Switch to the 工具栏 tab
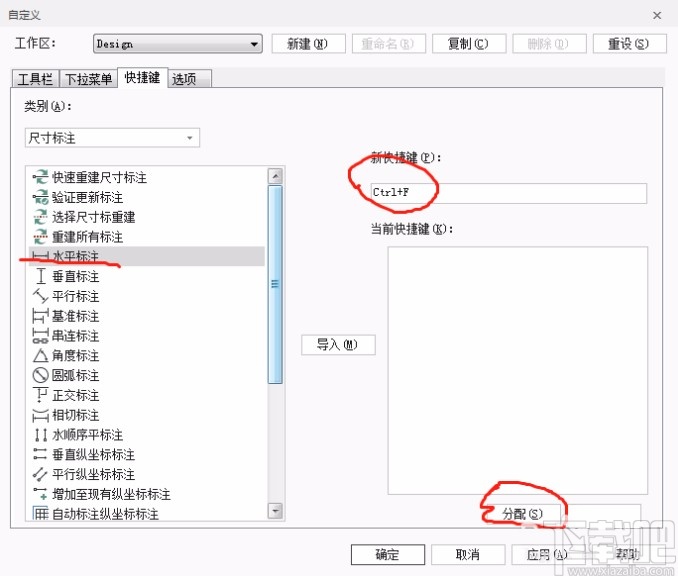Viewport: 678px width, 576px height. click(35, 79)
